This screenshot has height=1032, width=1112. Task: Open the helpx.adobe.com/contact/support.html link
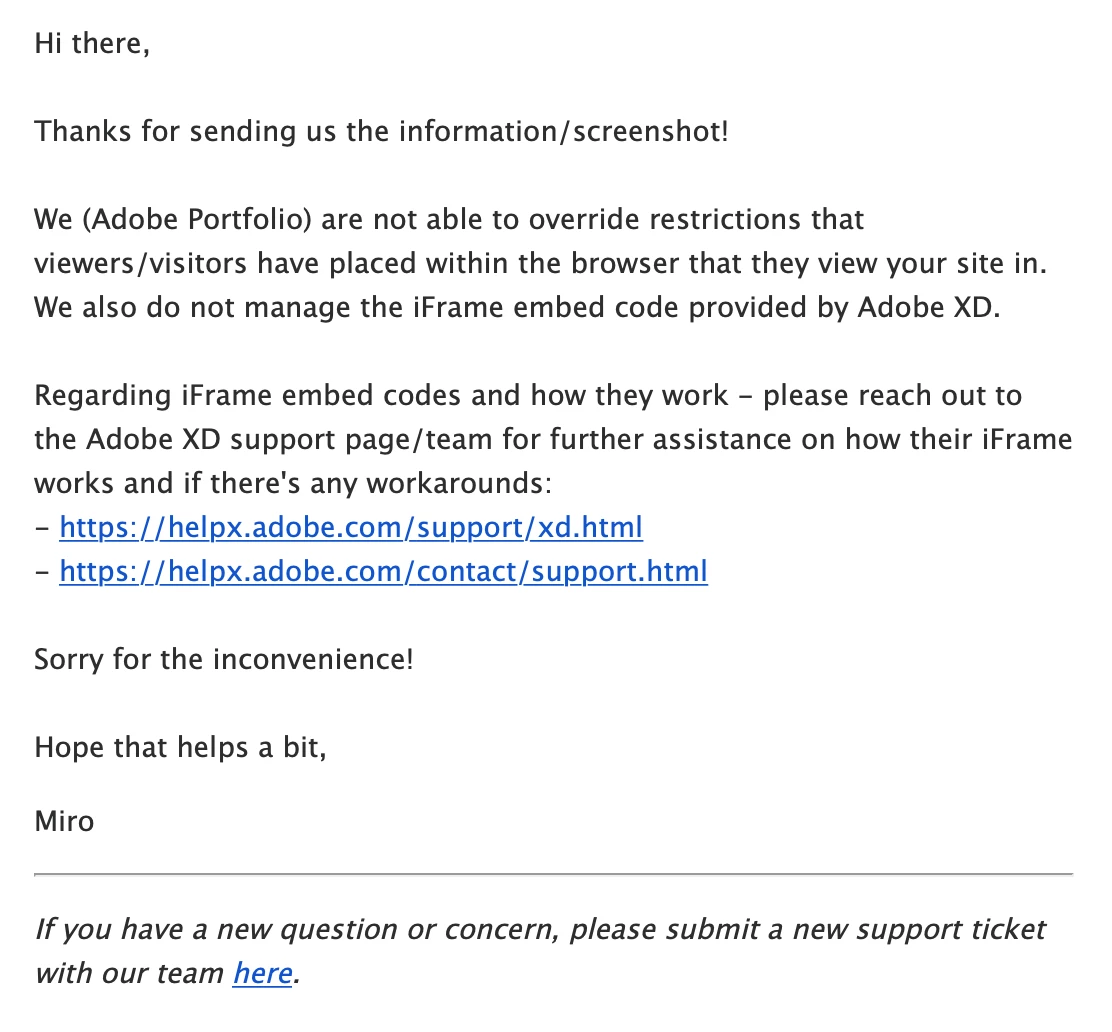tap(383, 571)
